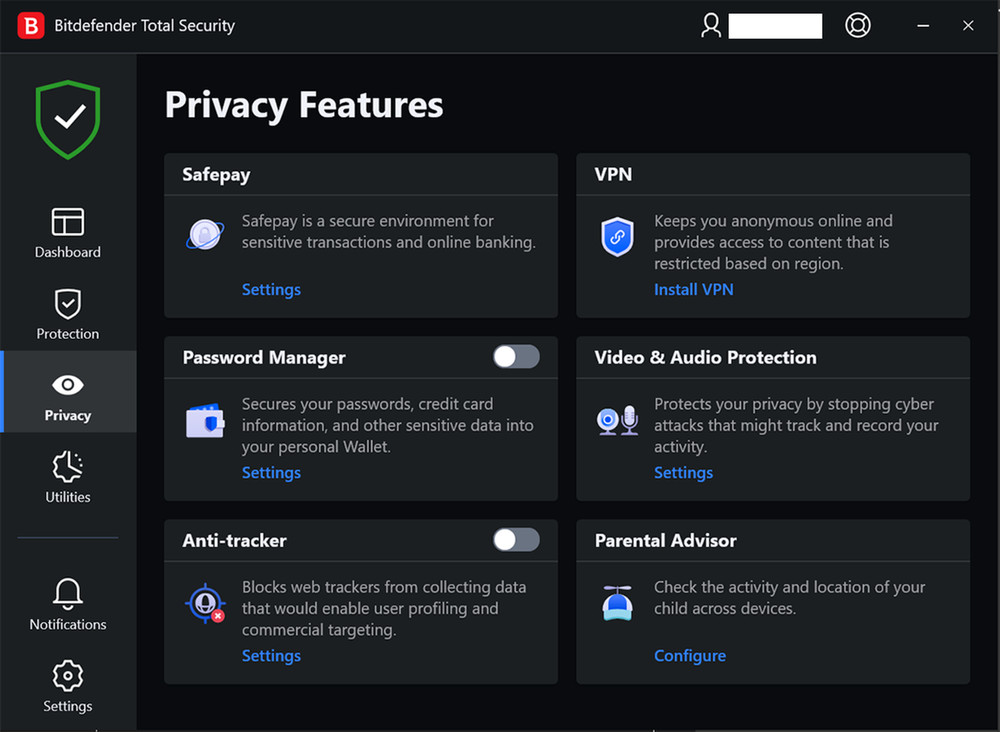1000x732 pixels.
Task: Click the Anti-tracker blocking icon
Action: (x=205, y=604)
